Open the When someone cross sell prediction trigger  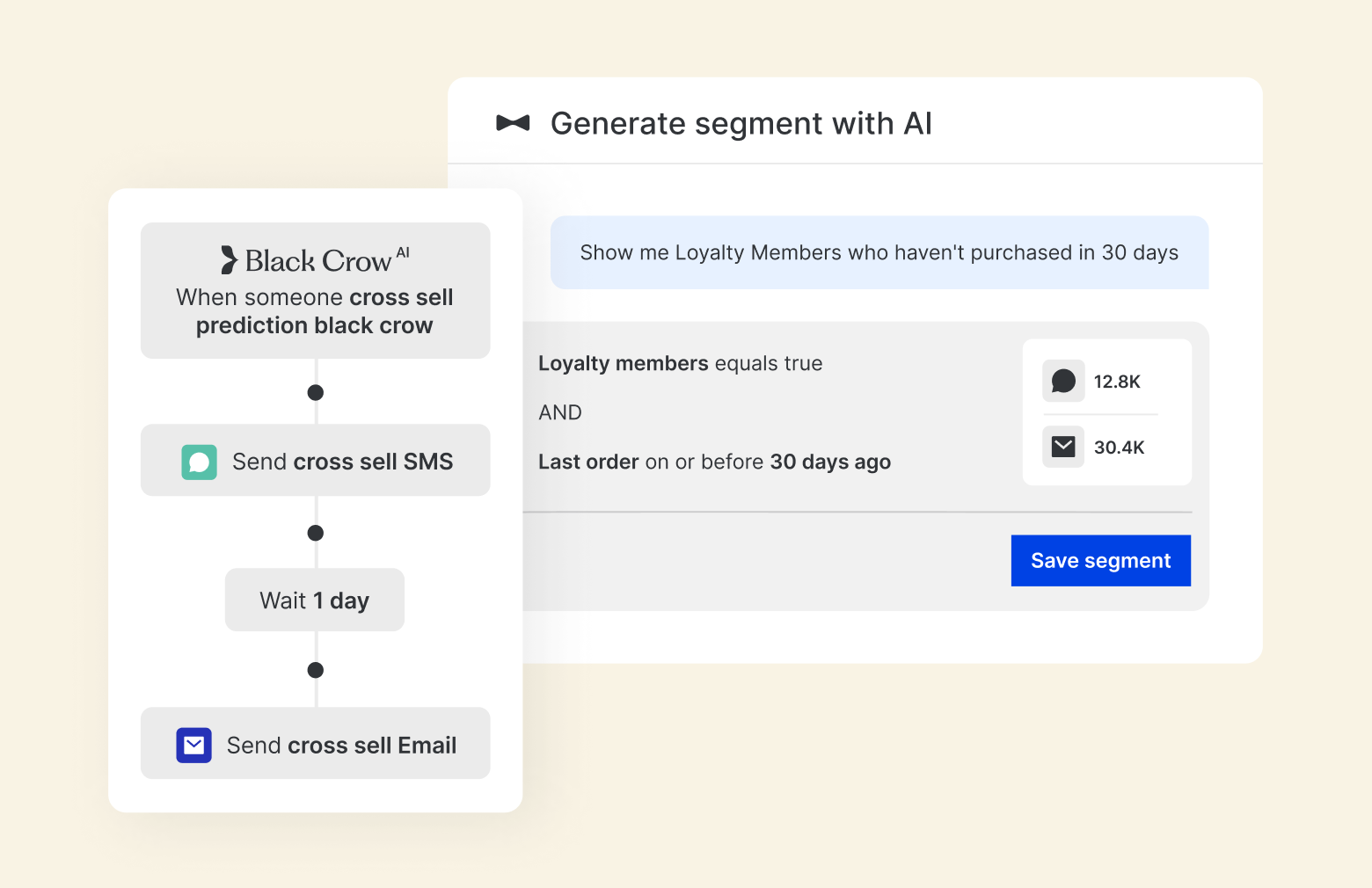point(315,291)
